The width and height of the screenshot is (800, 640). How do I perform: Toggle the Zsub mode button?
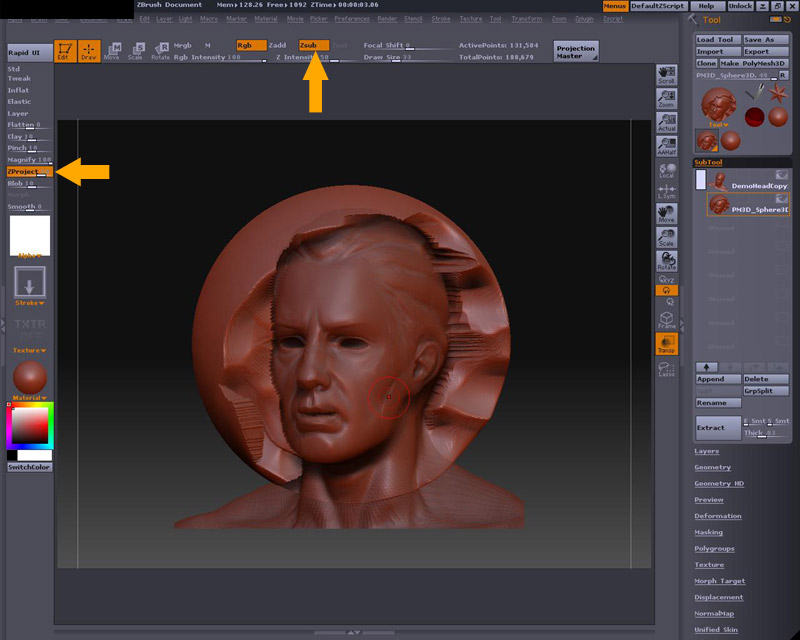pyautogui.click(x=313, y=45)
